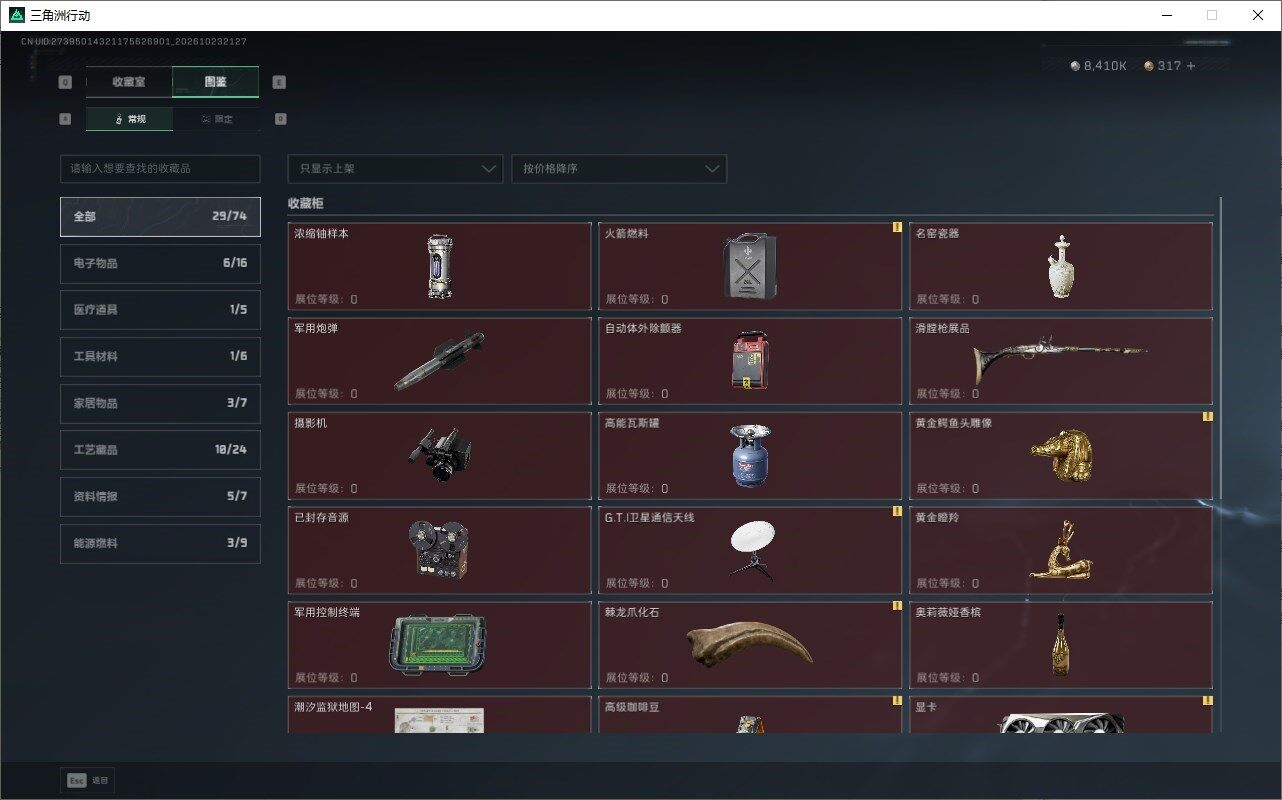Click the 名窑瓷器 porcelain vase image
The image size is (1282, 800).
pyautogui.click(x=1061, y=267)
